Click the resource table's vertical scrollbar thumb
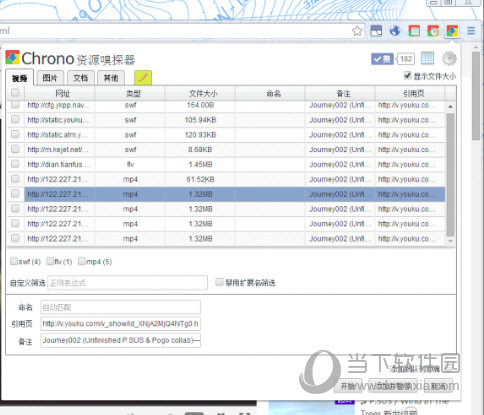Image resolution: width=484 pixels, height=415 pixels. [x=450, y=174]
